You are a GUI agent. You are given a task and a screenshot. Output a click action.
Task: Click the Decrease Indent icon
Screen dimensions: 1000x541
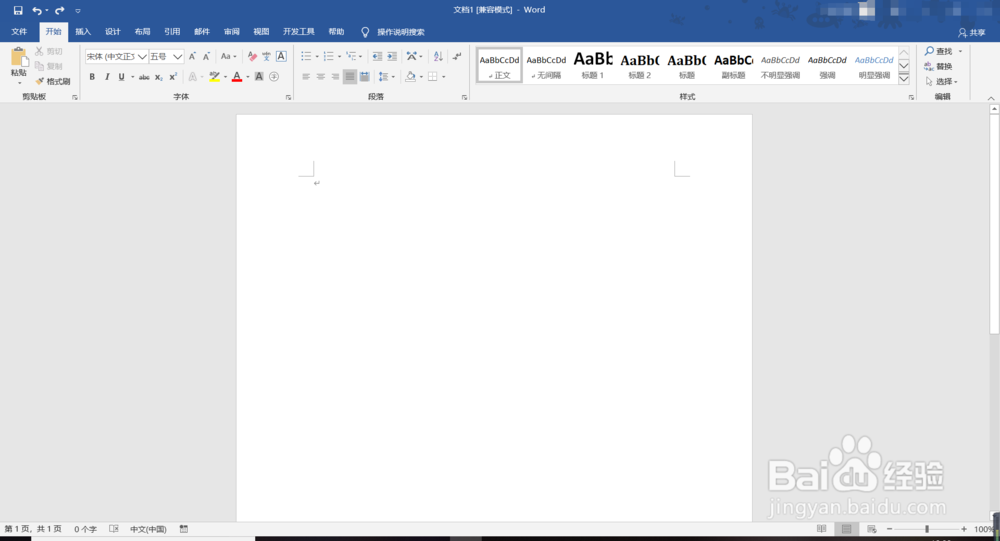coord(377,57)
